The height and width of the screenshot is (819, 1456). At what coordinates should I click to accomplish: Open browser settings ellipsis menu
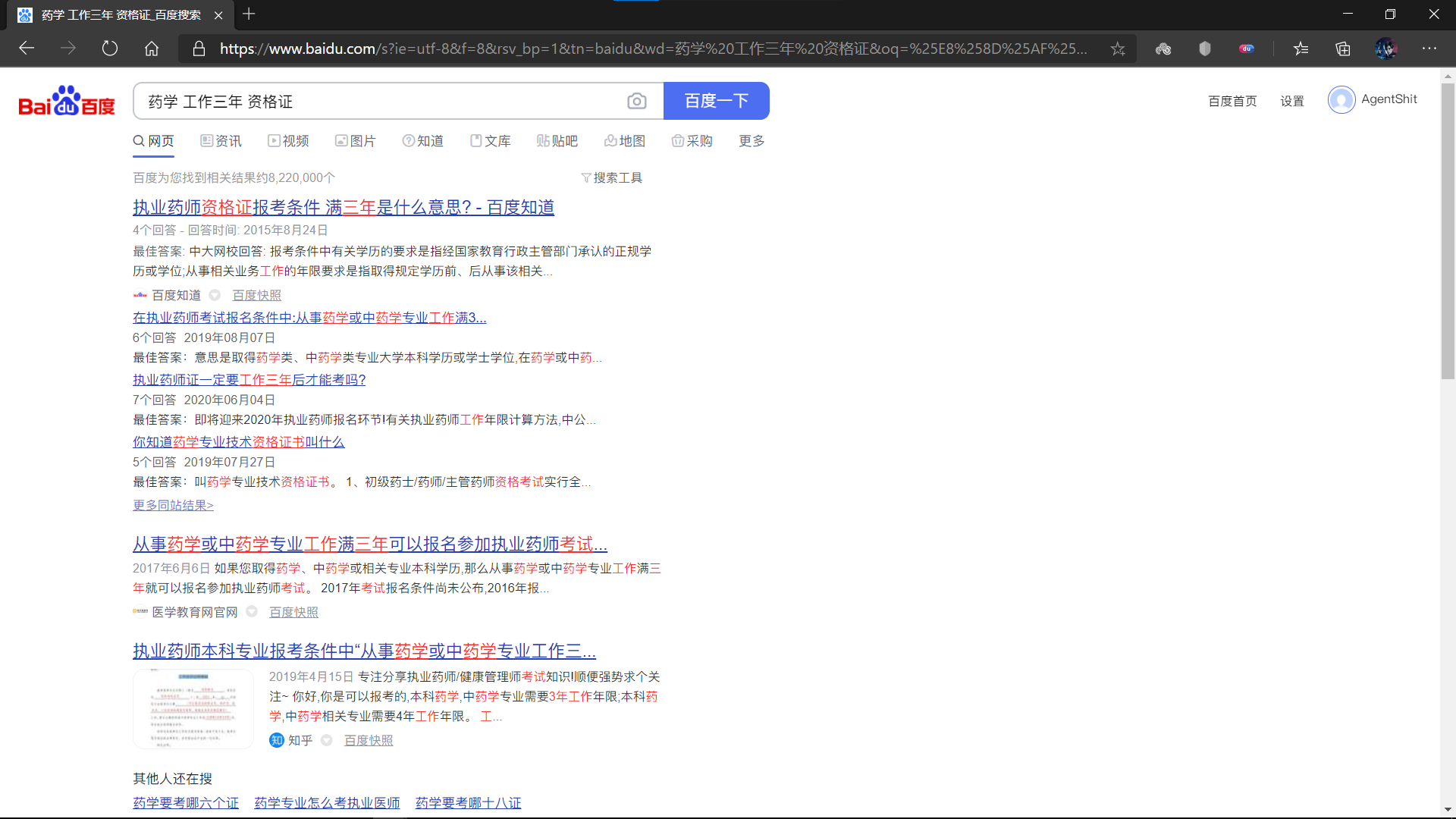(1429, 49)
